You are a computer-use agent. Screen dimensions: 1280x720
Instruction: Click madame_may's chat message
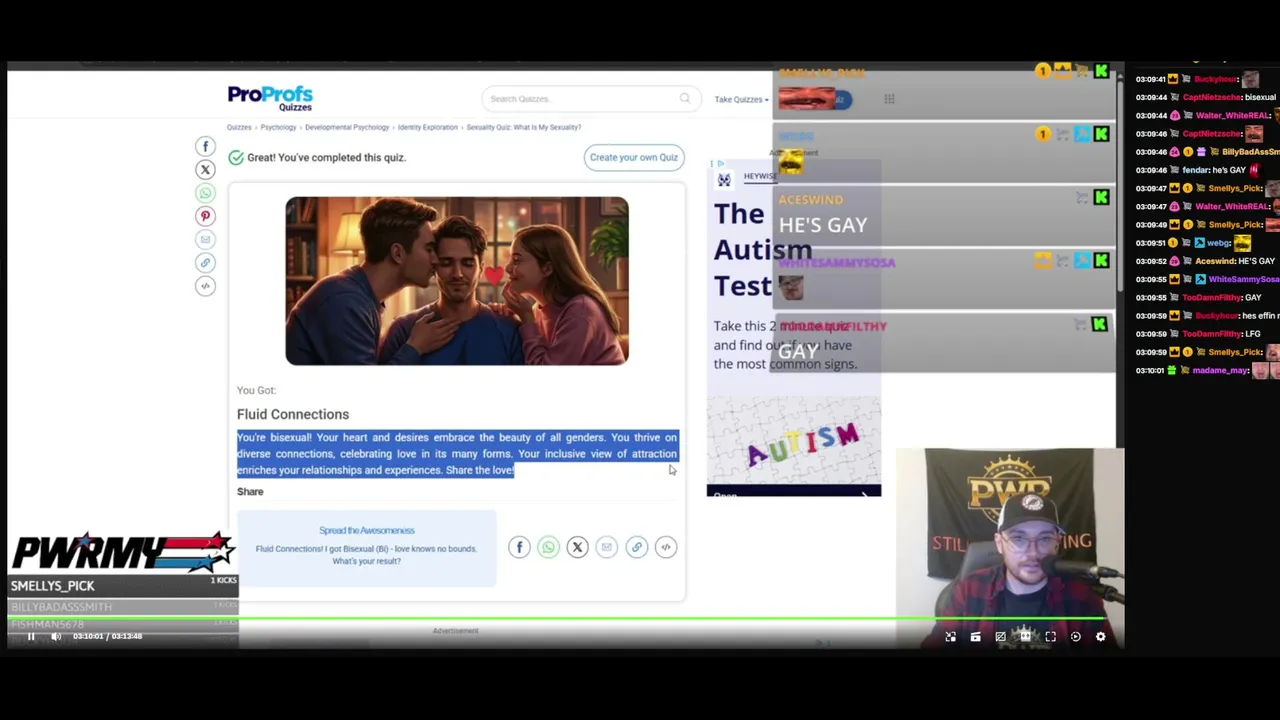click(1208, 370)
